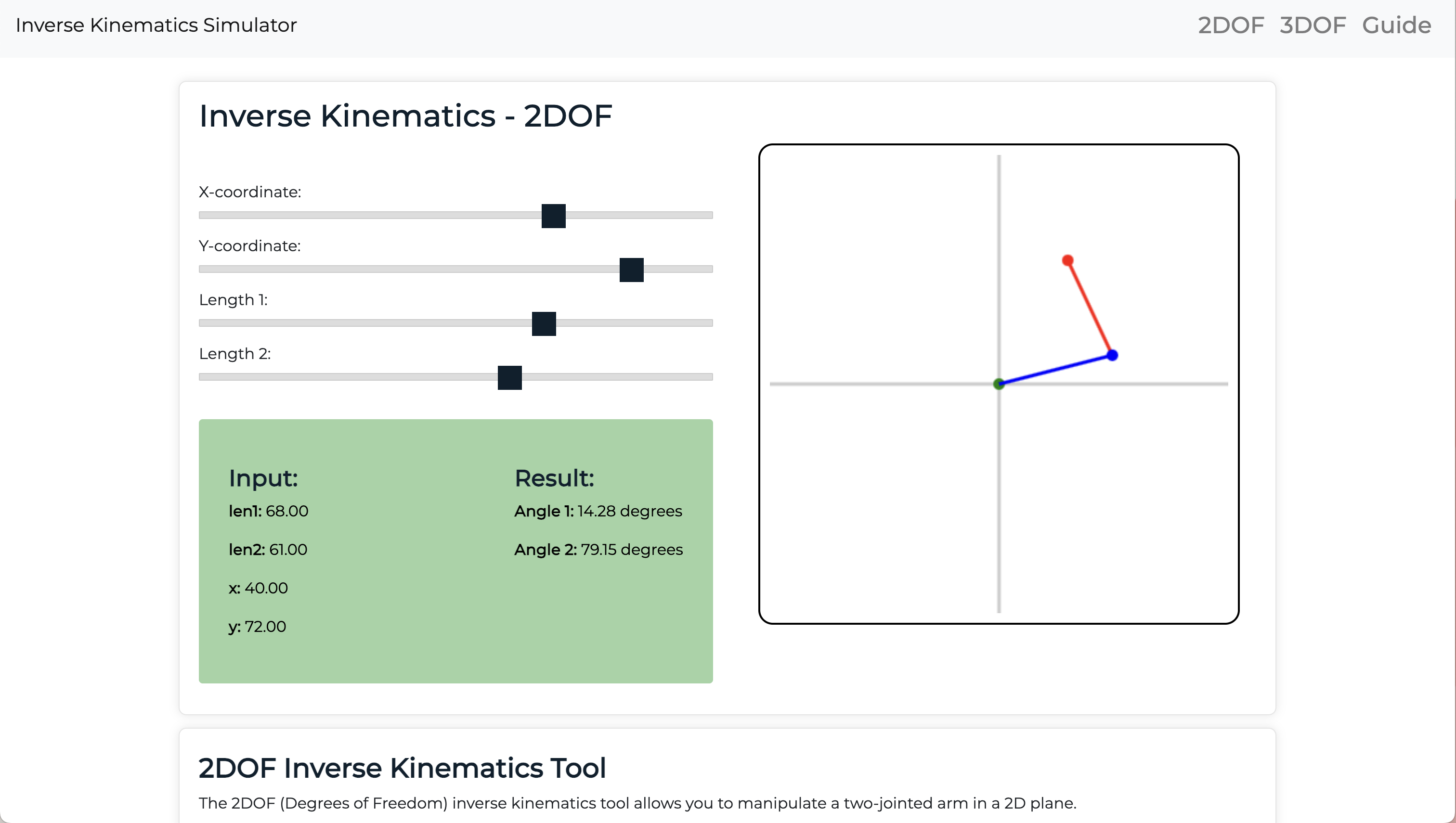Viewport: 1456px width, 823px height.
Task: Click the Angle 1 result value
Action: [629, 511]
